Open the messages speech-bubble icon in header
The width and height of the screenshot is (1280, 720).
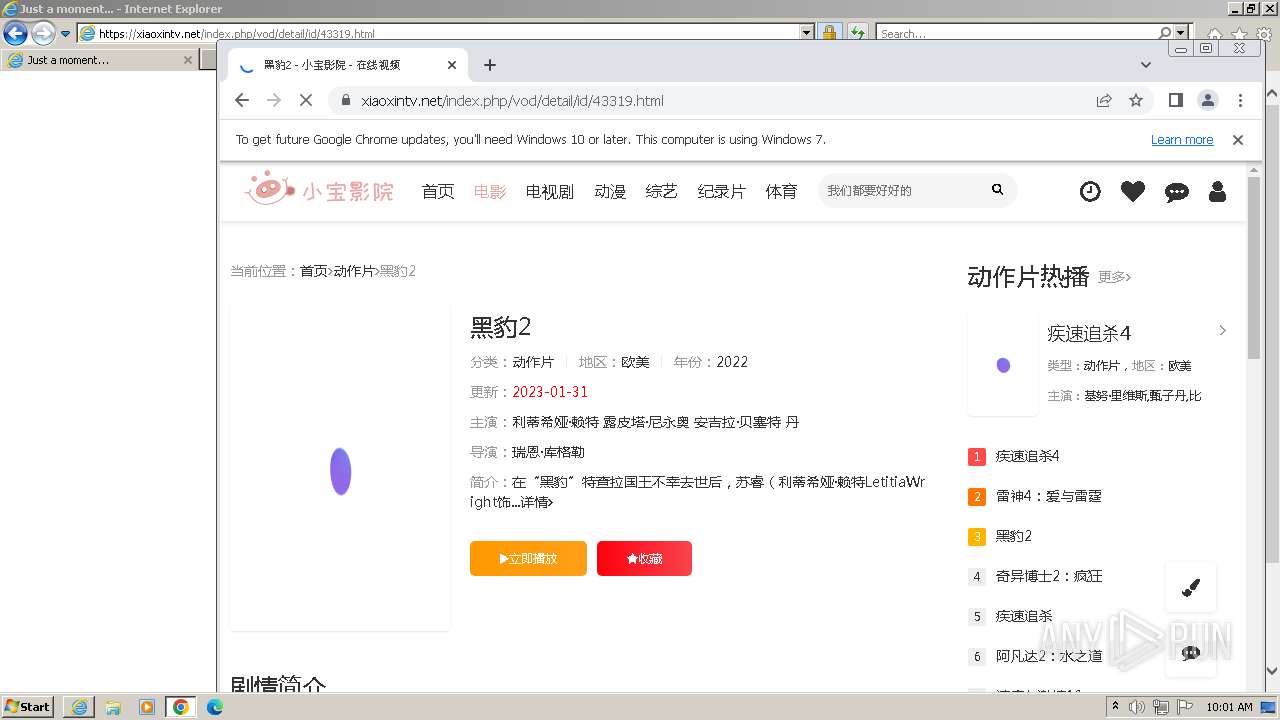tap(1177, 192)
